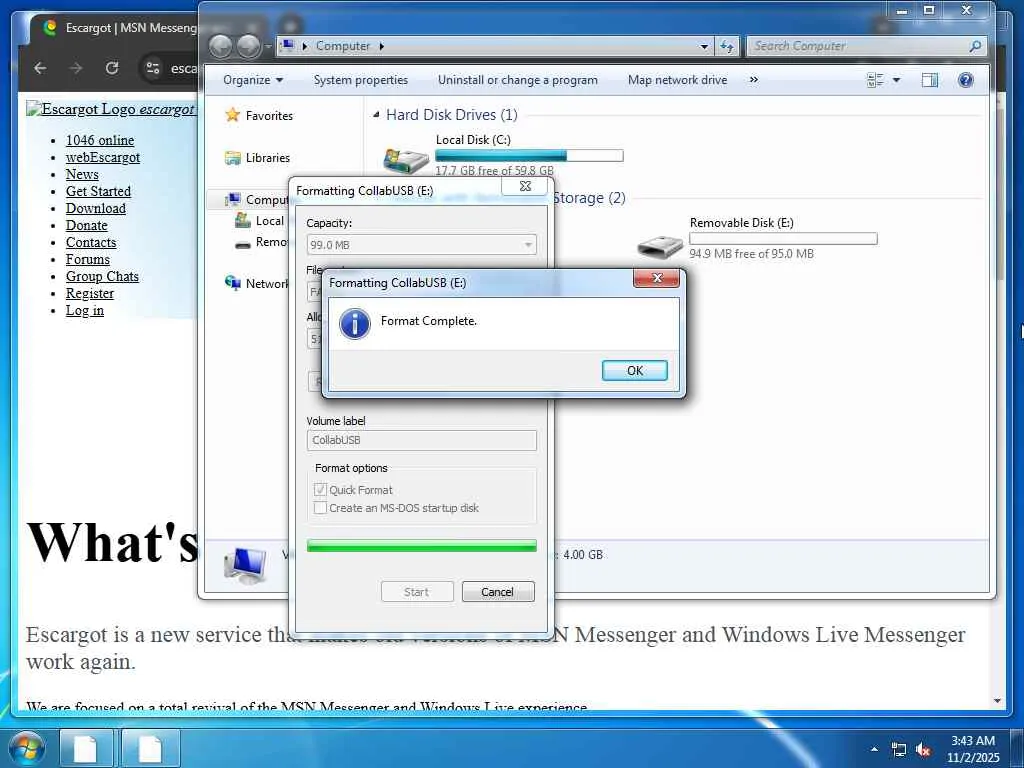Toggle the Quick Format checkbox
This screenshot has height=768, width=1024.
(x=320, y=490)
